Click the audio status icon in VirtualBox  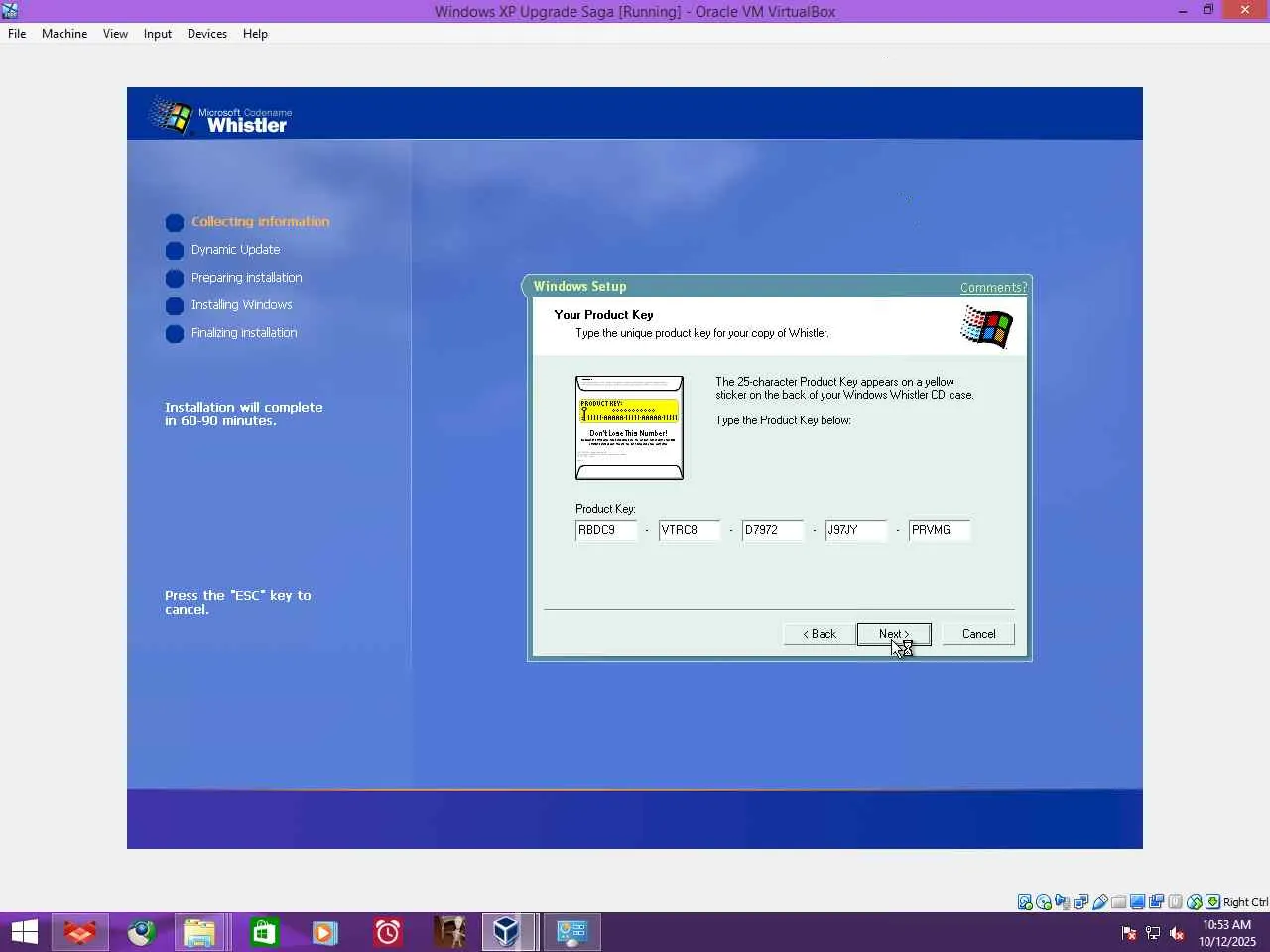1063,902
